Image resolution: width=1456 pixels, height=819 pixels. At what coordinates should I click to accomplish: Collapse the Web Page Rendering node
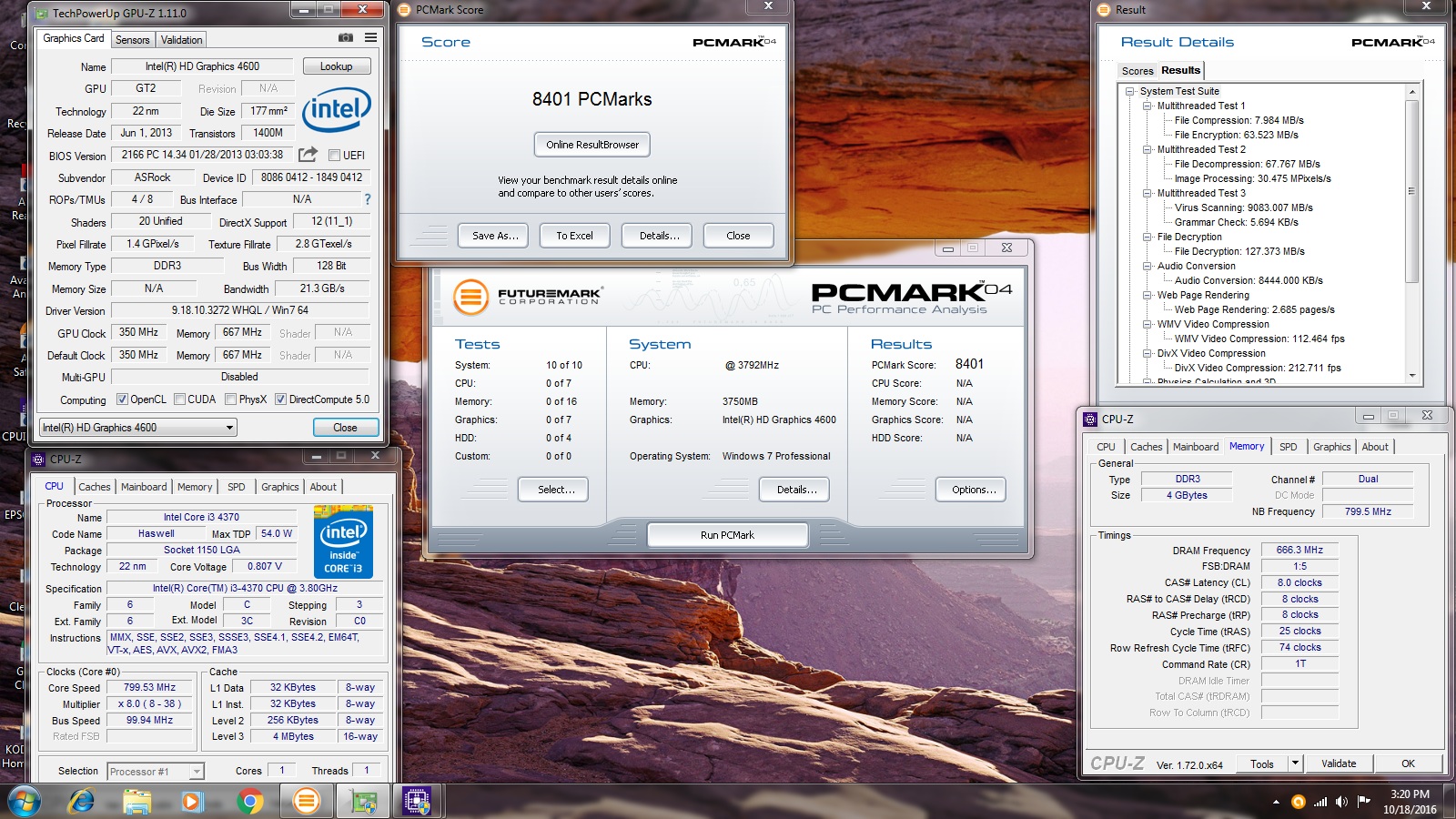[x=1148, y=295]
